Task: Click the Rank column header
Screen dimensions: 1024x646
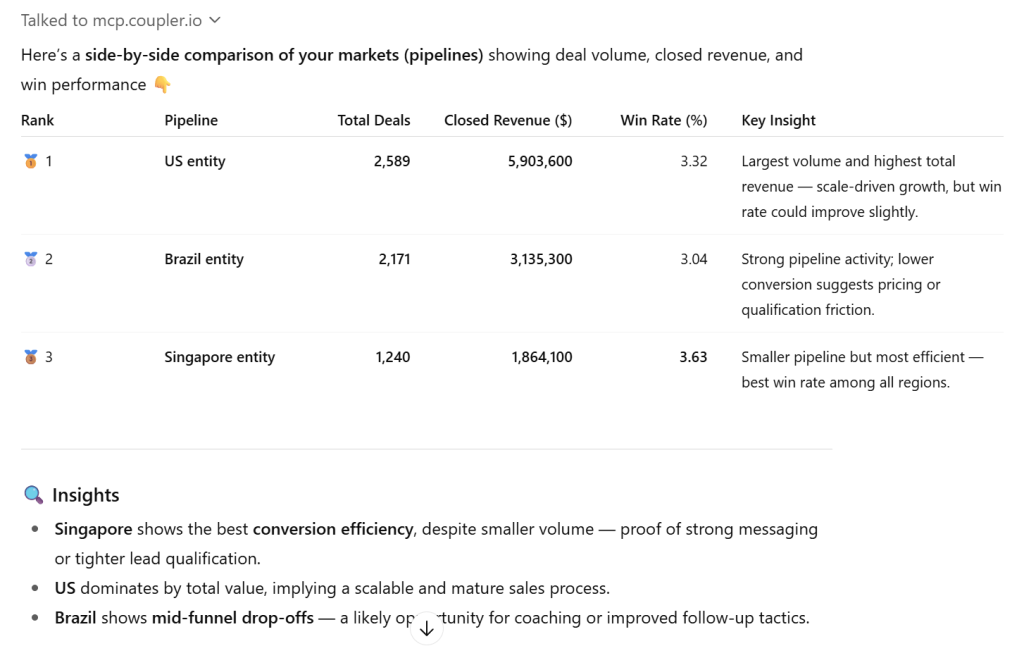Action: pos(38,120)
